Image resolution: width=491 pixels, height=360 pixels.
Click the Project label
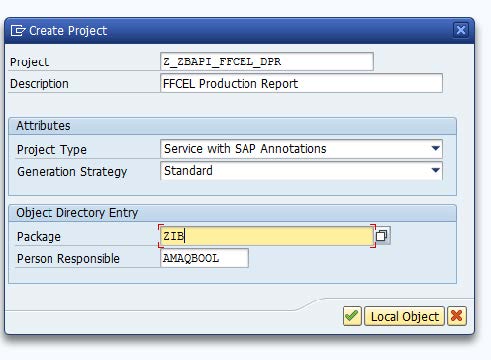29,62
